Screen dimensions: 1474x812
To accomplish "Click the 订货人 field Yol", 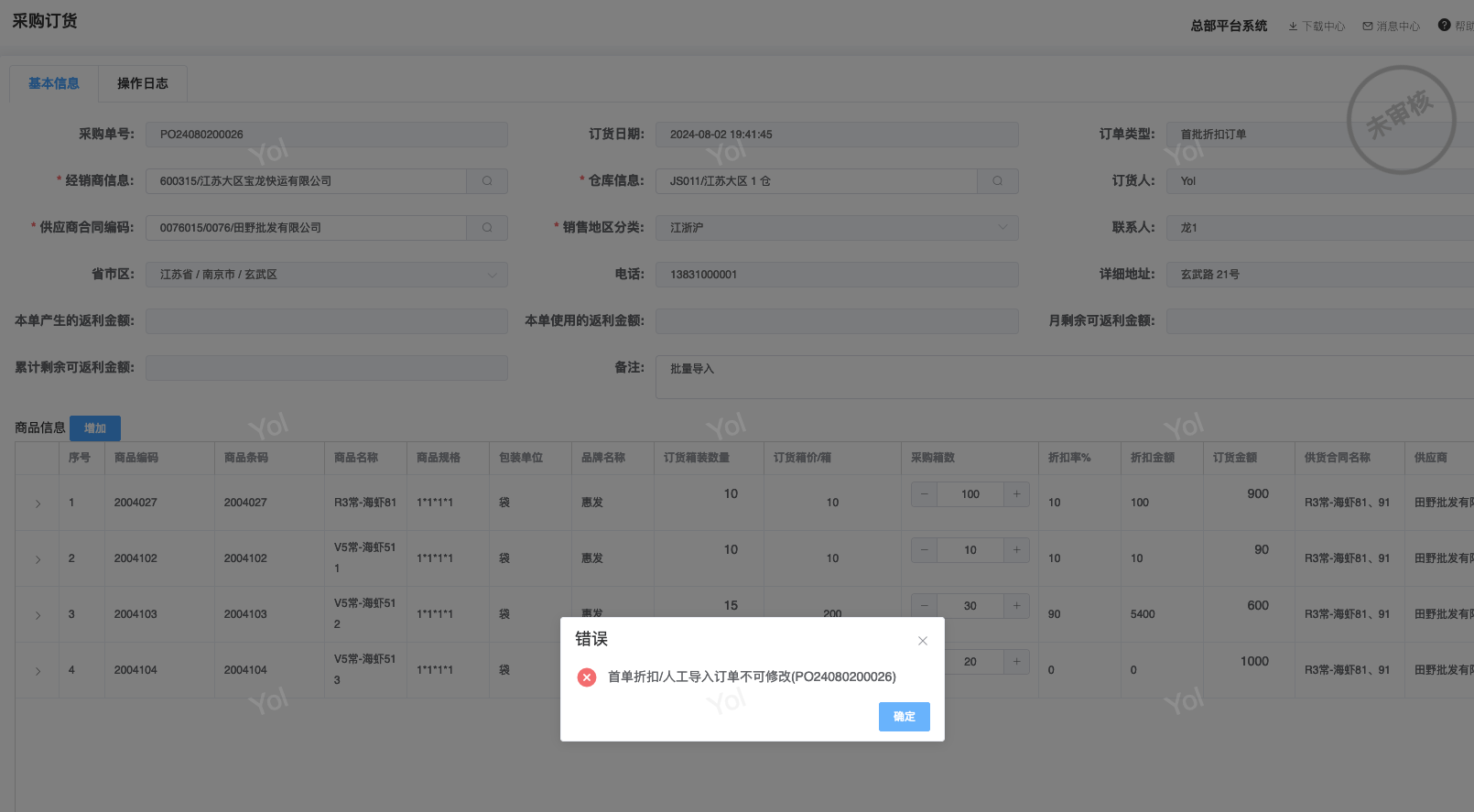I will tap(1320, 181).
